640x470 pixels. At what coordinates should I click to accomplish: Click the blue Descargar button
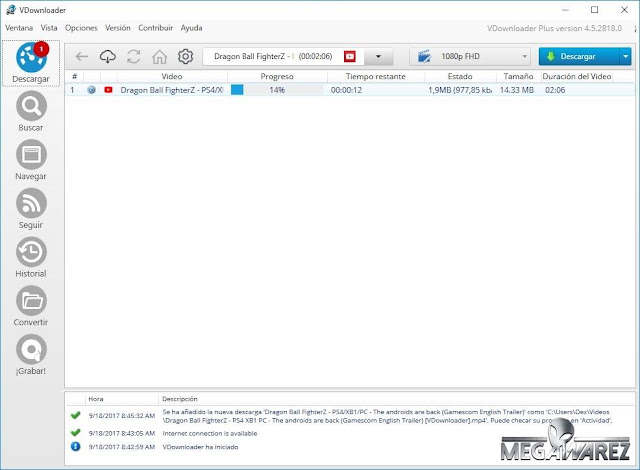point(579,56)
